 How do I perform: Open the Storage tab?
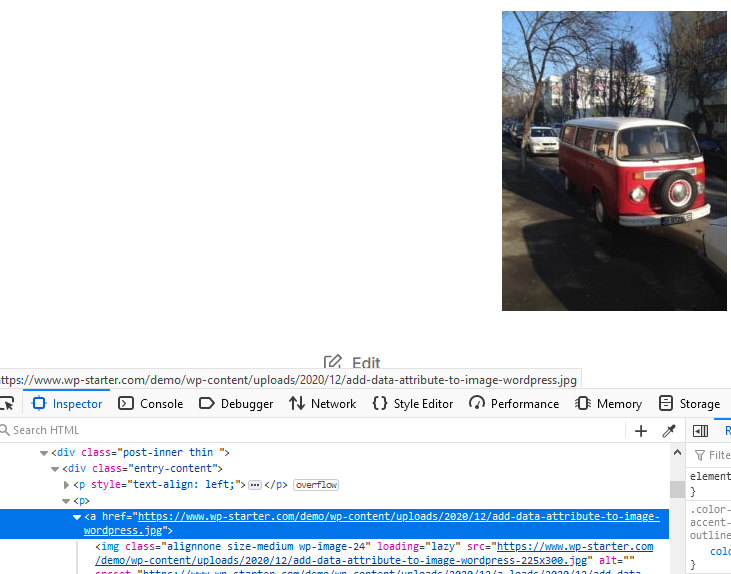coord(690,403)
